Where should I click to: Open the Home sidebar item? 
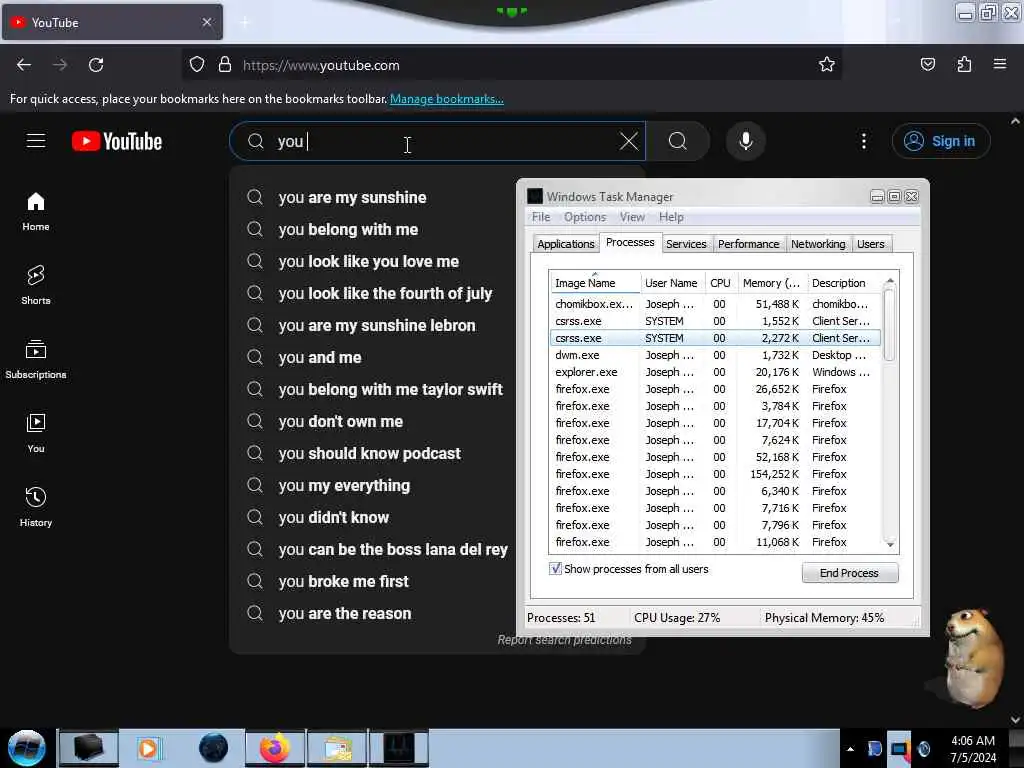[36, 212]
